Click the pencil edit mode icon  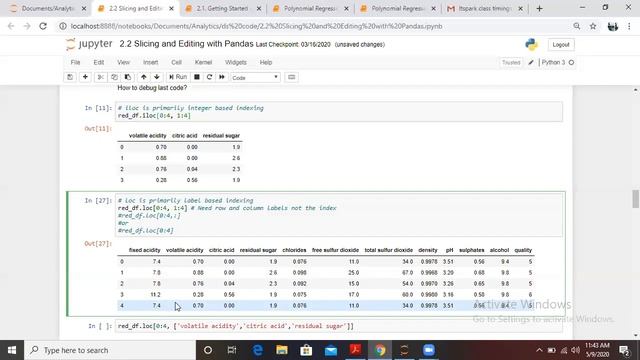(x=531, y=62)
